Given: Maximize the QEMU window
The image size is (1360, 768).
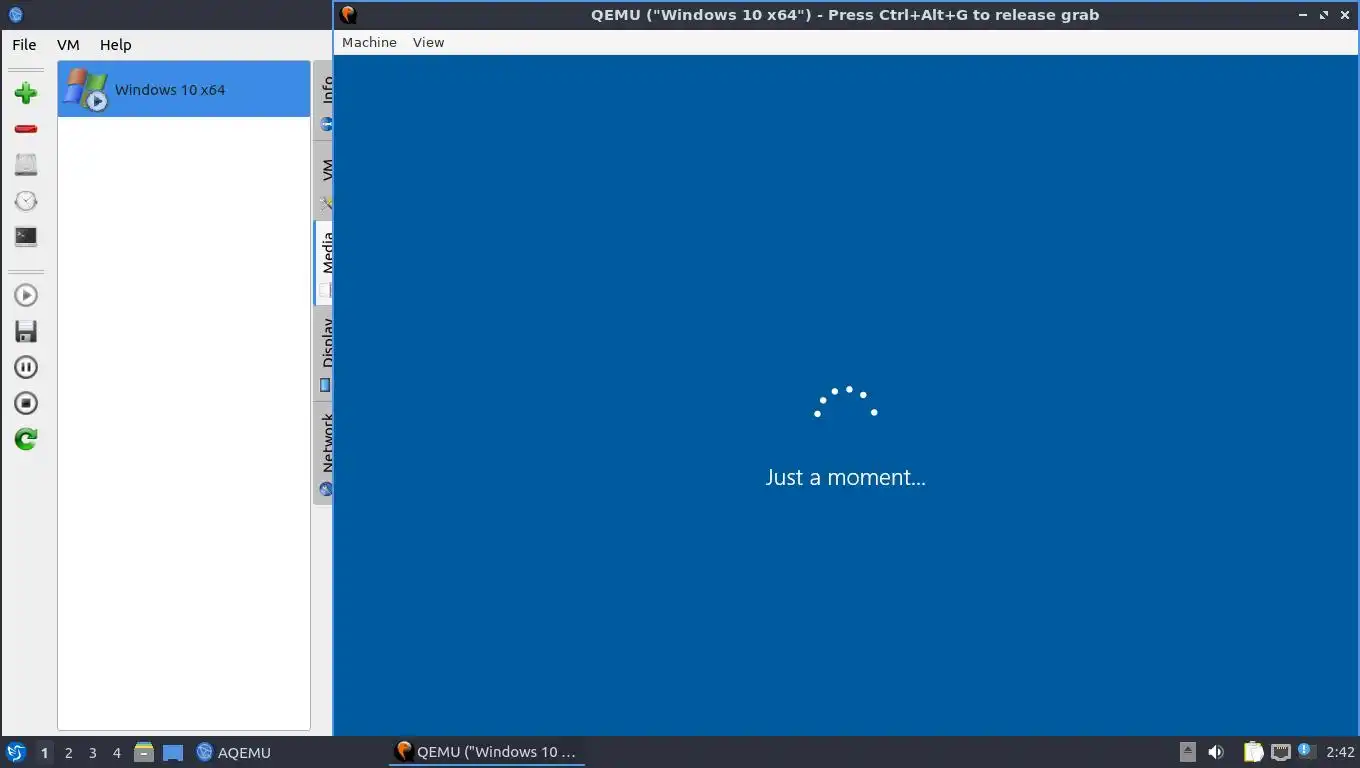Looking at the screenshot, I should 1324,15.
